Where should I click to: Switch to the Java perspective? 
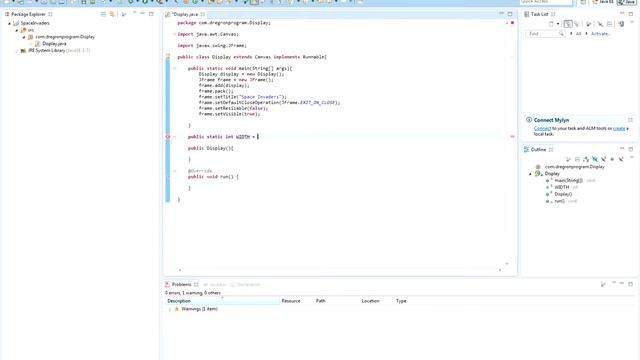coord(627,2)
